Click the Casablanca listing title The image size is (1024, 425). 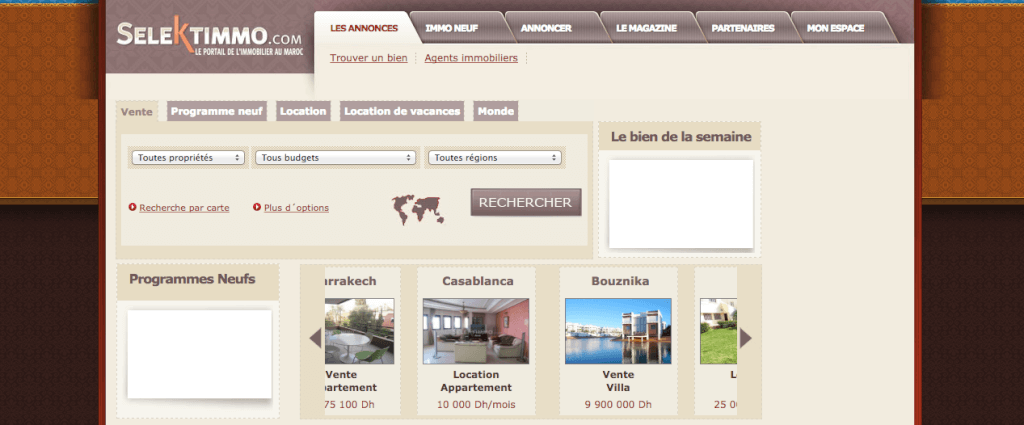[477, 281]
